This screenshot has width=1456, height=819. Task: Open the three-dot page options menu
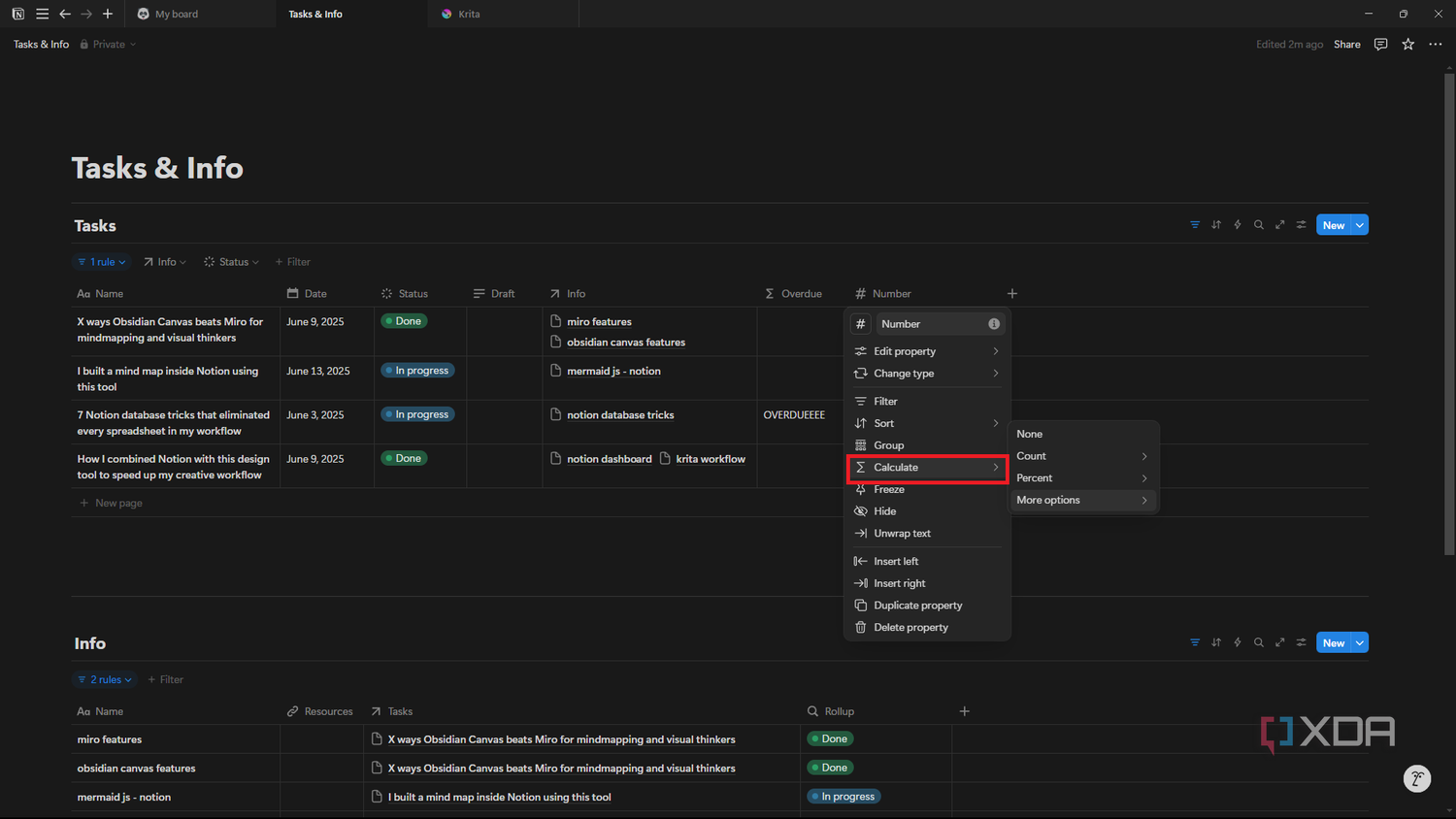tap(1436, 45)
